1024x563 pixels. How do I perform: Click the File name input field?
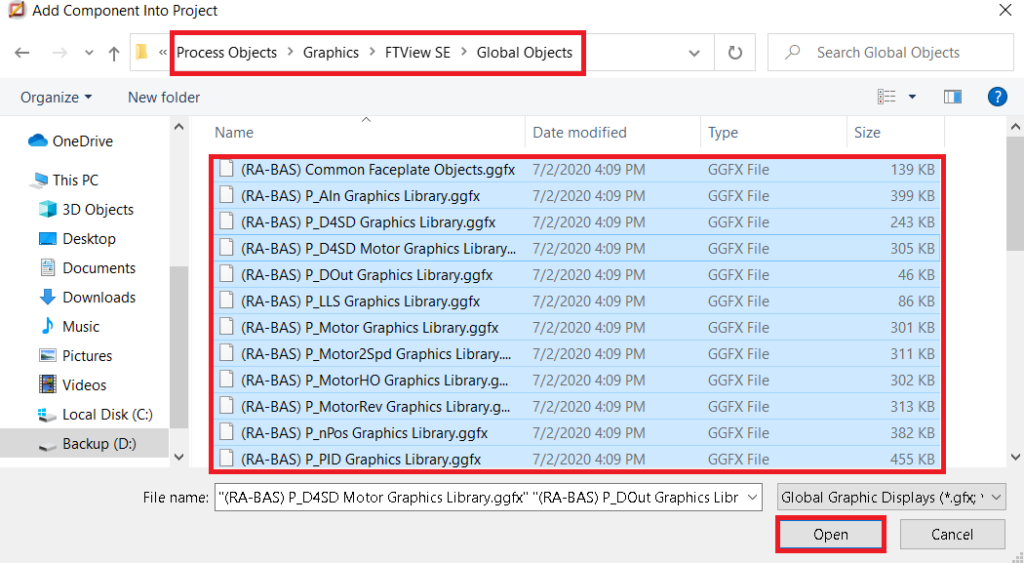(x=481, y=498)
